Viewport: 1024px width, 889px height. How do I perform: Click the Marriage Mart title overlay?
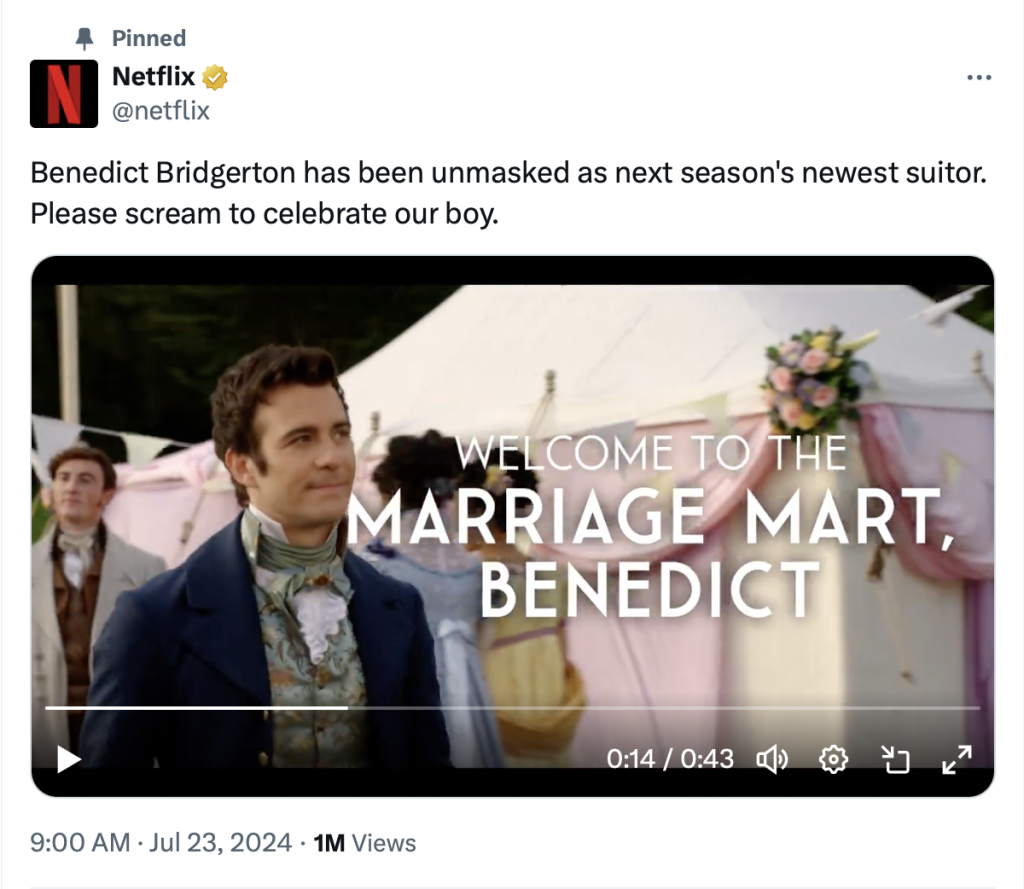point(650,527)
